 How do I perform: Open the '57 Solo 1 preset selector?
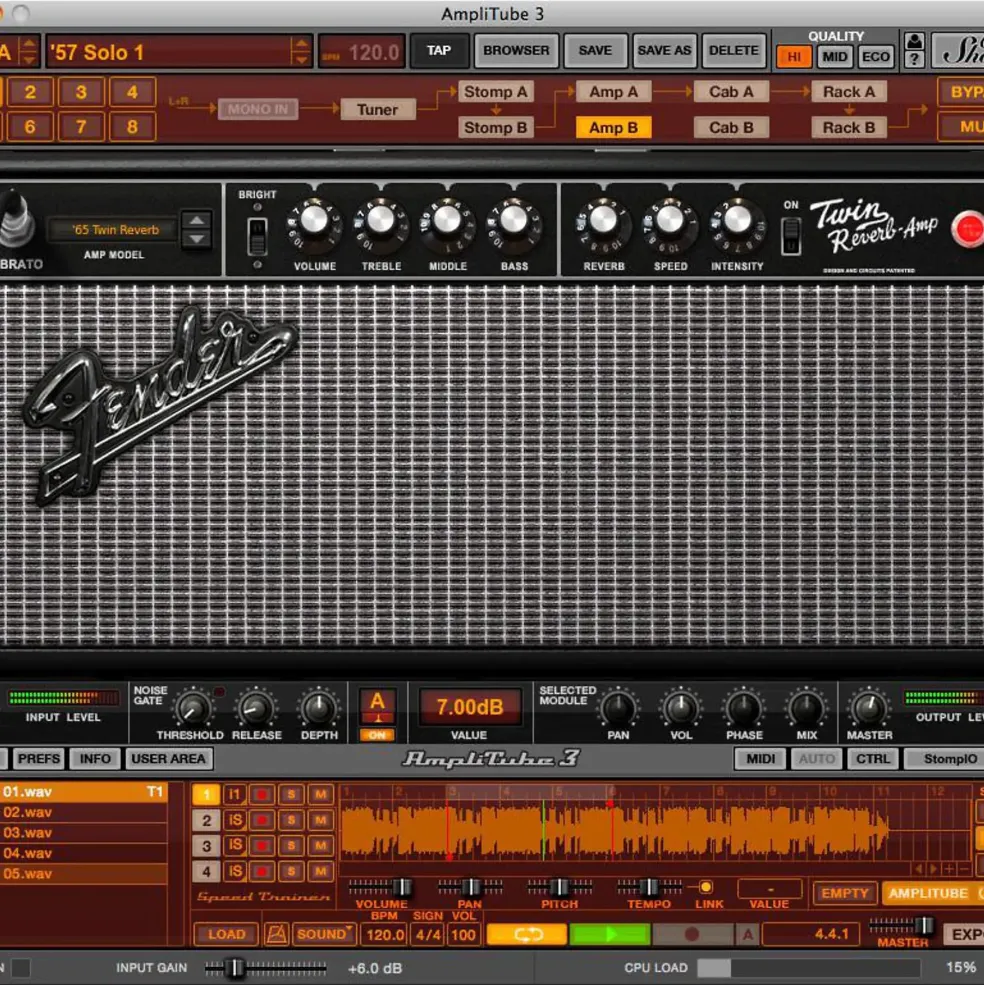pos(170,52)
